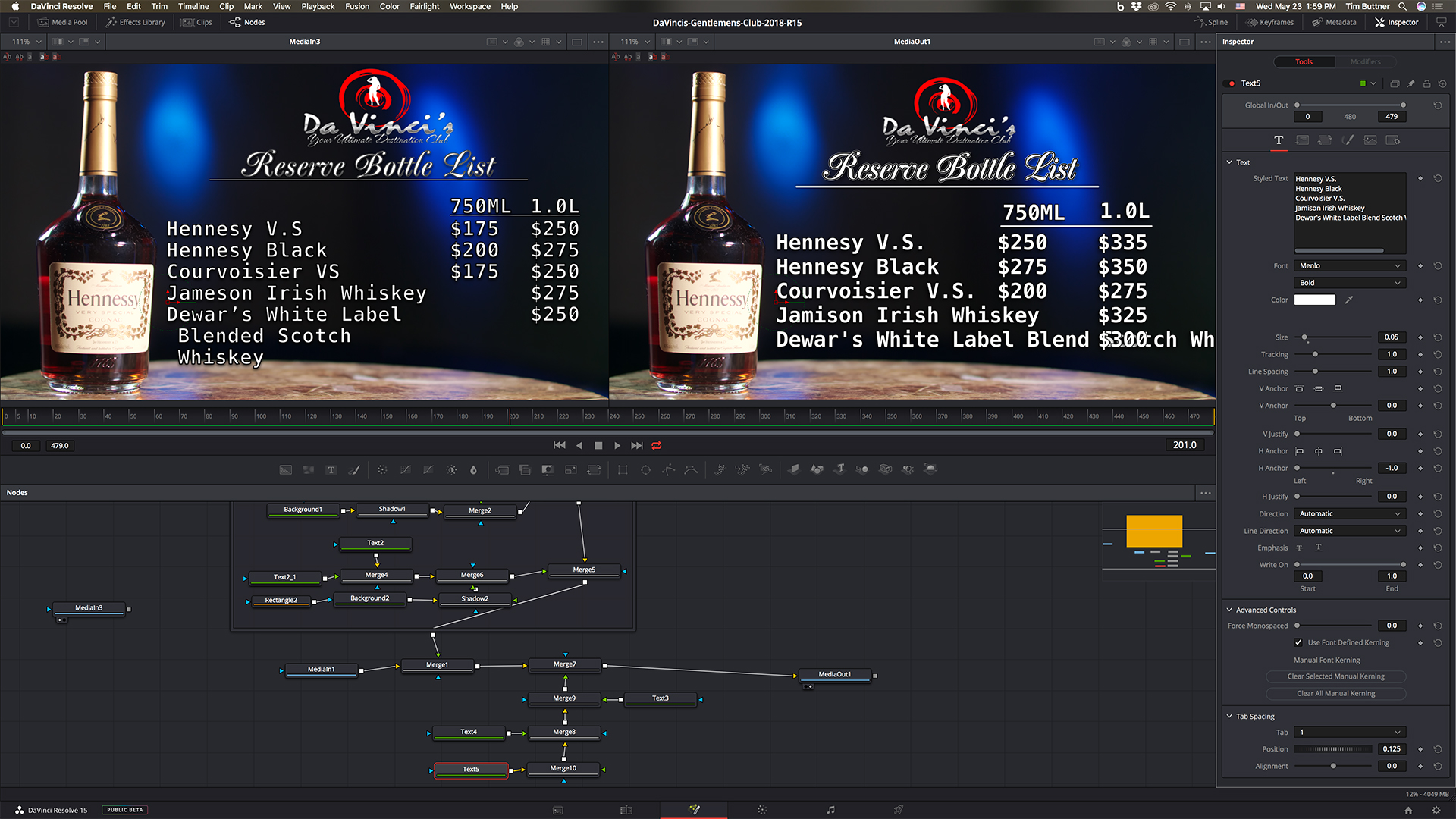Open the Image tab in Inspector

click(1370, 140)
